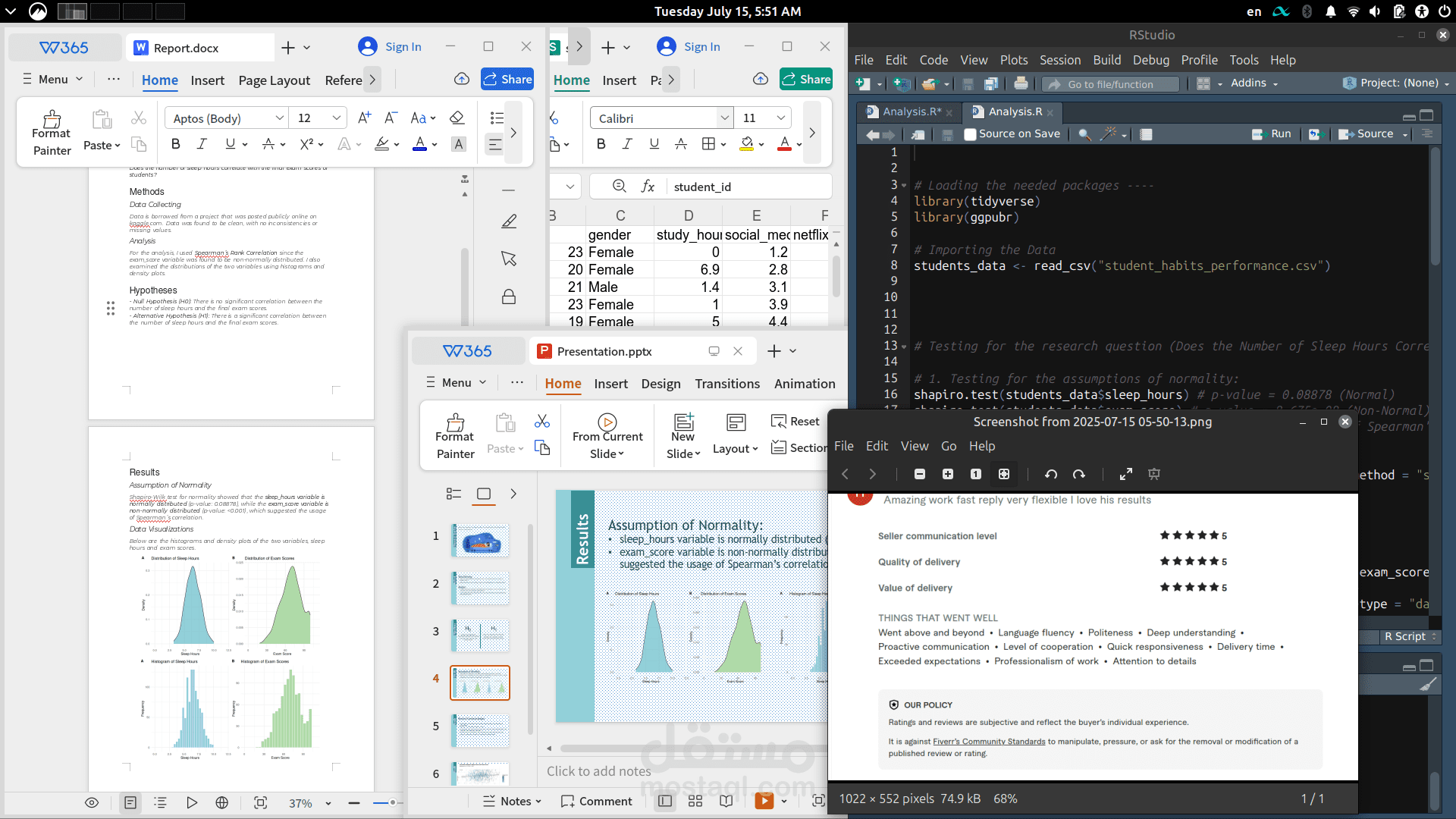The image size is (1456, 819).
Task: Click the Share button in Word
Action: [x=507, y=79]
